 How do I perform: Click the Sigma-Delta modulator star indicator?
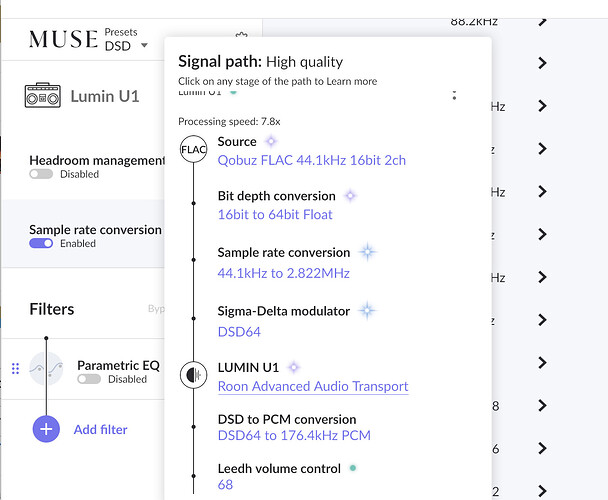pos(367,310)
